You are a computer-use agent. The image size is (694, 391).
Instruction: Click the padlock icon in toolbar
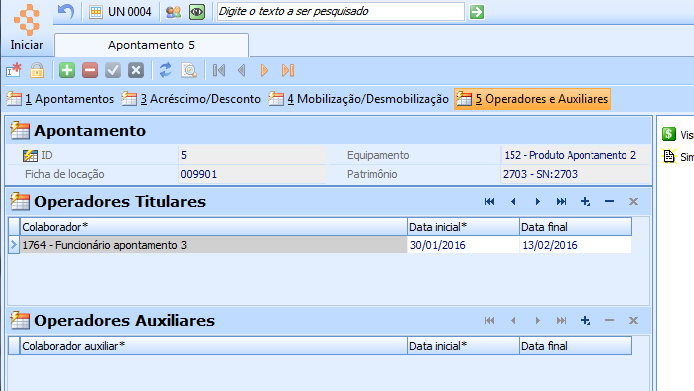tap(37, 70)
